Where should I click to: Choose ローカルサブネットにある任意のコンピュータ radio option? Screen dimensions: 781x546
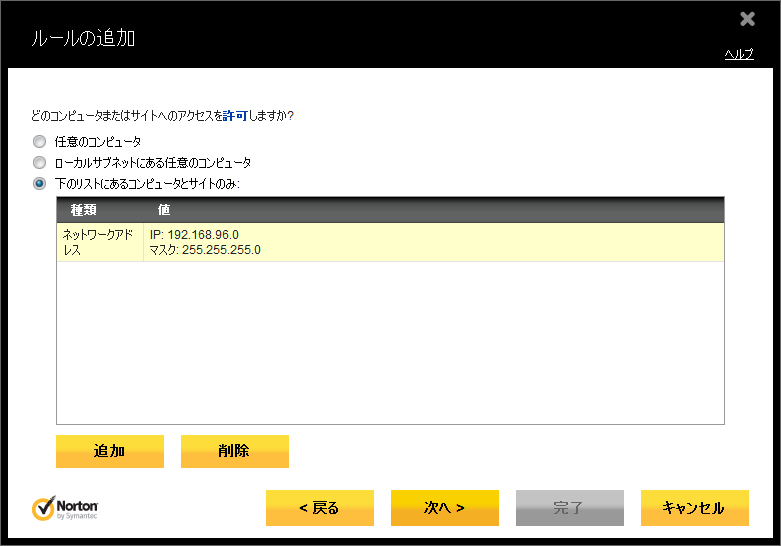point(40,162)
